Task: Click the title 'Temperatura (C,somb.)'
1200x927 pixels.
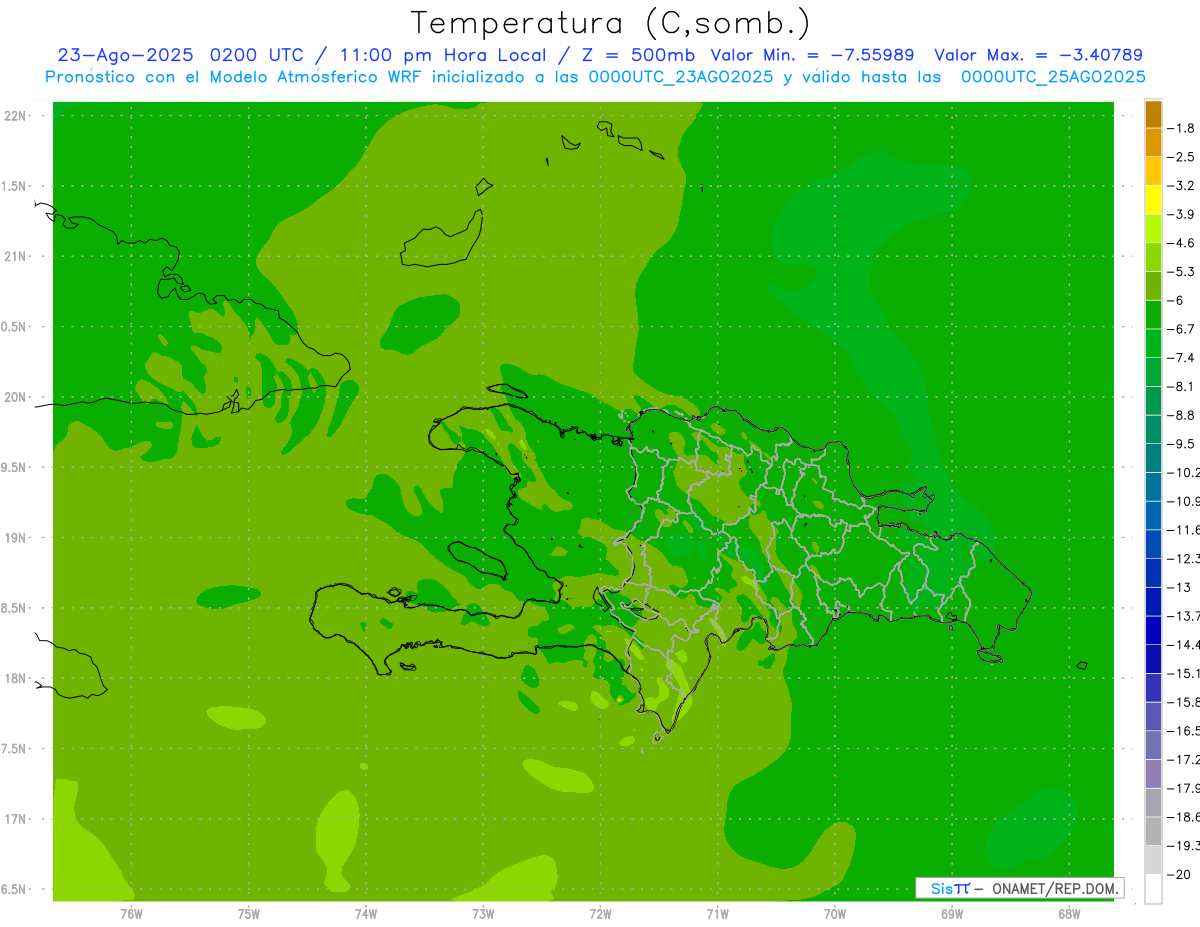Action: pos(611,23)
